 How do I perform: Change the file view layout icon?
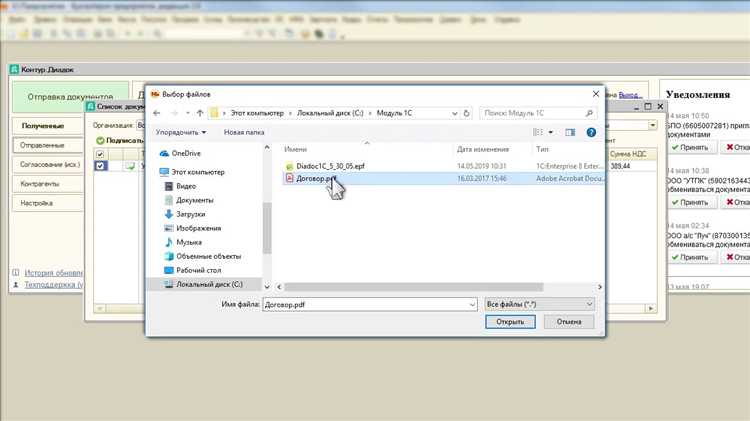pyautogui.click(x=538, y=132)
